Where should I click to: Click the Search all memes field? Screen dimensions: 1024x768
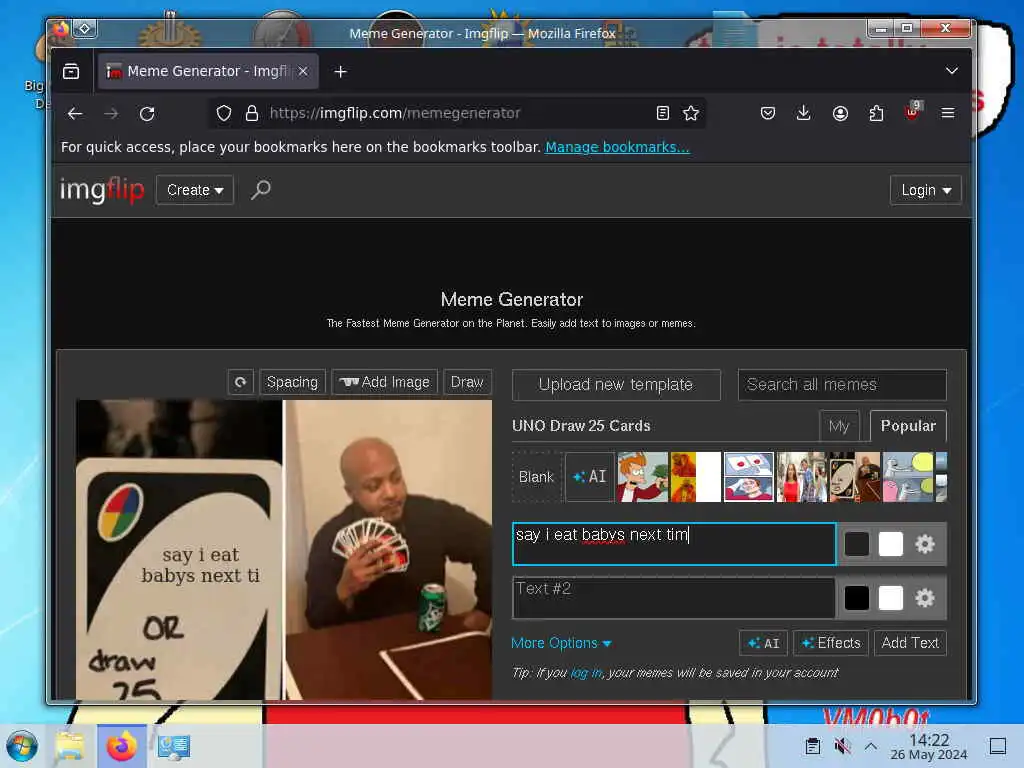[842, 385]
